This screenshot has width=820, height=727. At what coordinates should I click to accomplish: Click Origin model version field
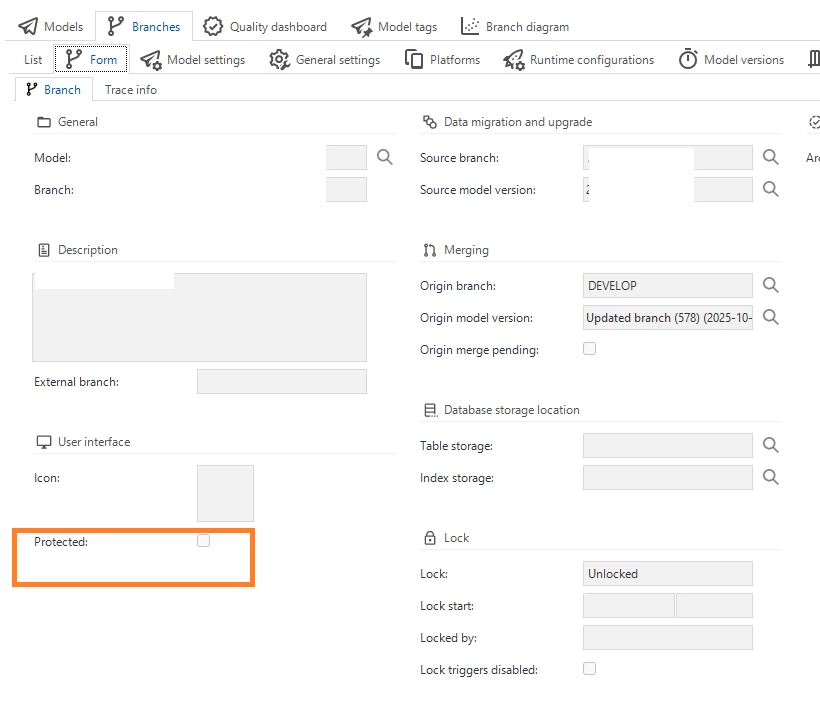(668, 317)
